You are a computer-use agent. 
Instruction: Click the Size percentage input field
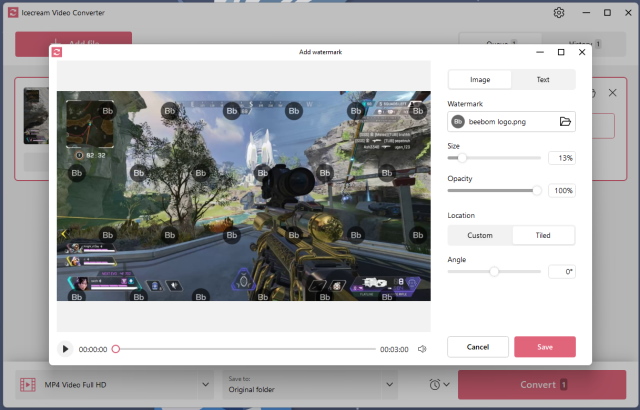pyautogui.click(x=561, y=158)
